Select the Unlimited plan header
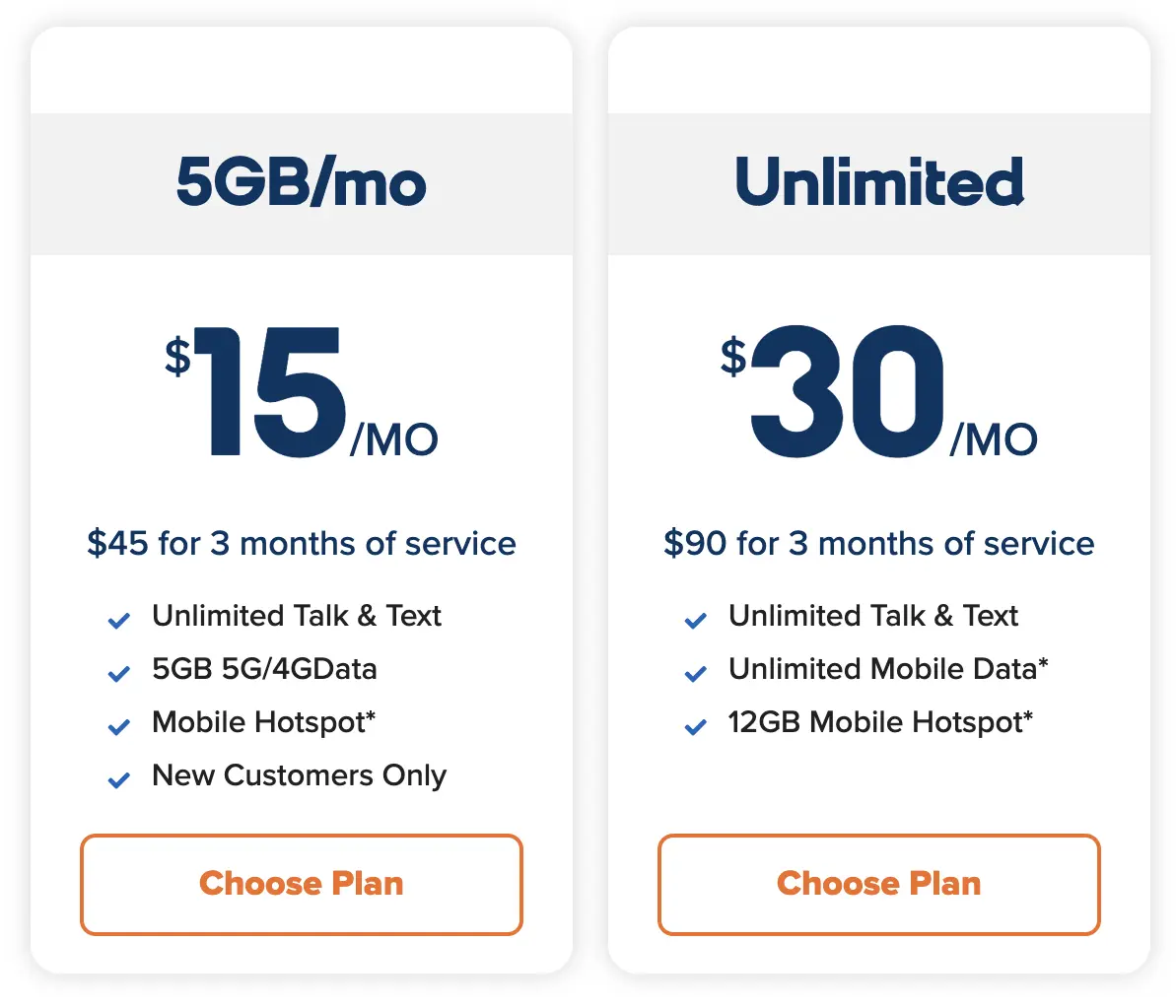Image resolution: width=1176 pixels, height=1008 pixels. point(879,183)
